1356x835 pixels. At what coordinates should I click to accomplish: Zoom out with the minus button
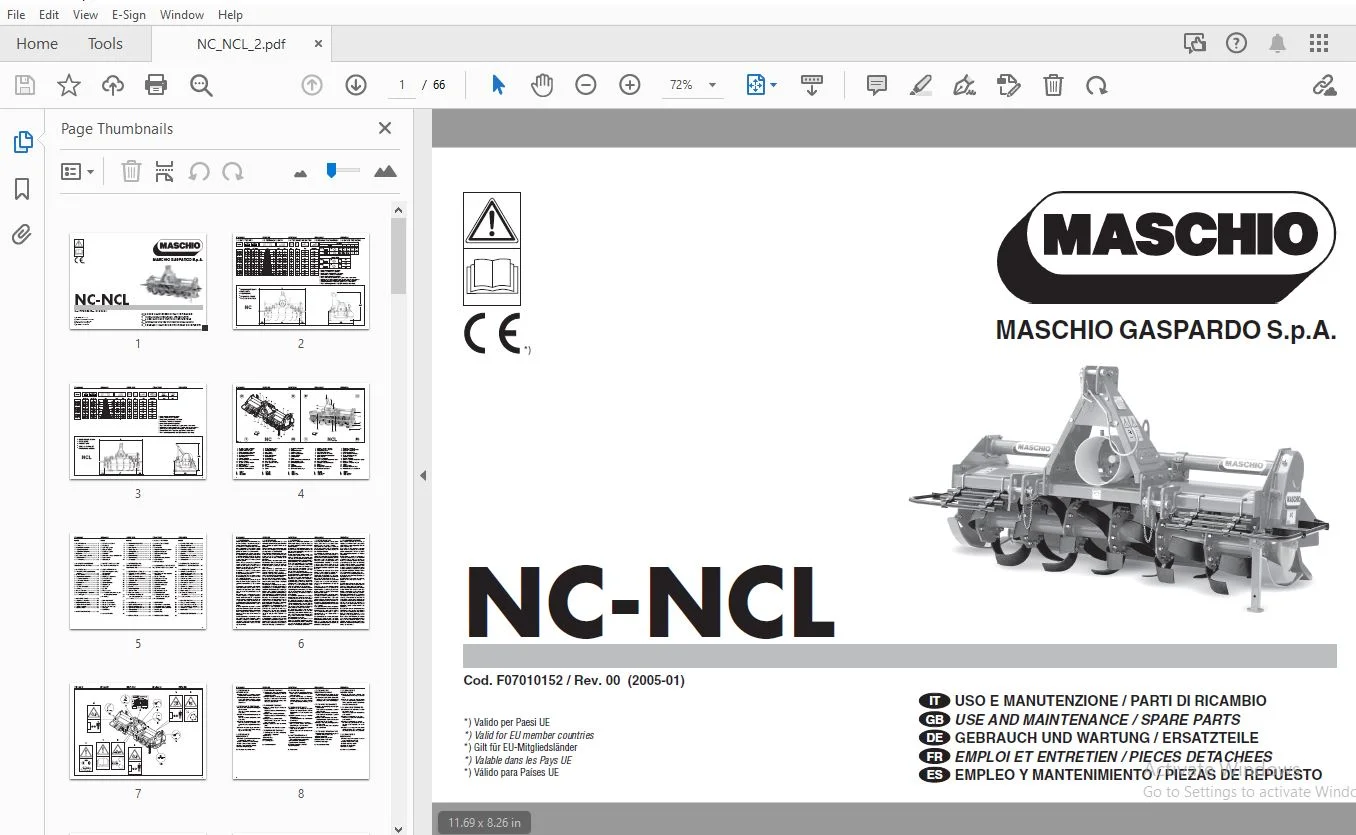point(586,86)
